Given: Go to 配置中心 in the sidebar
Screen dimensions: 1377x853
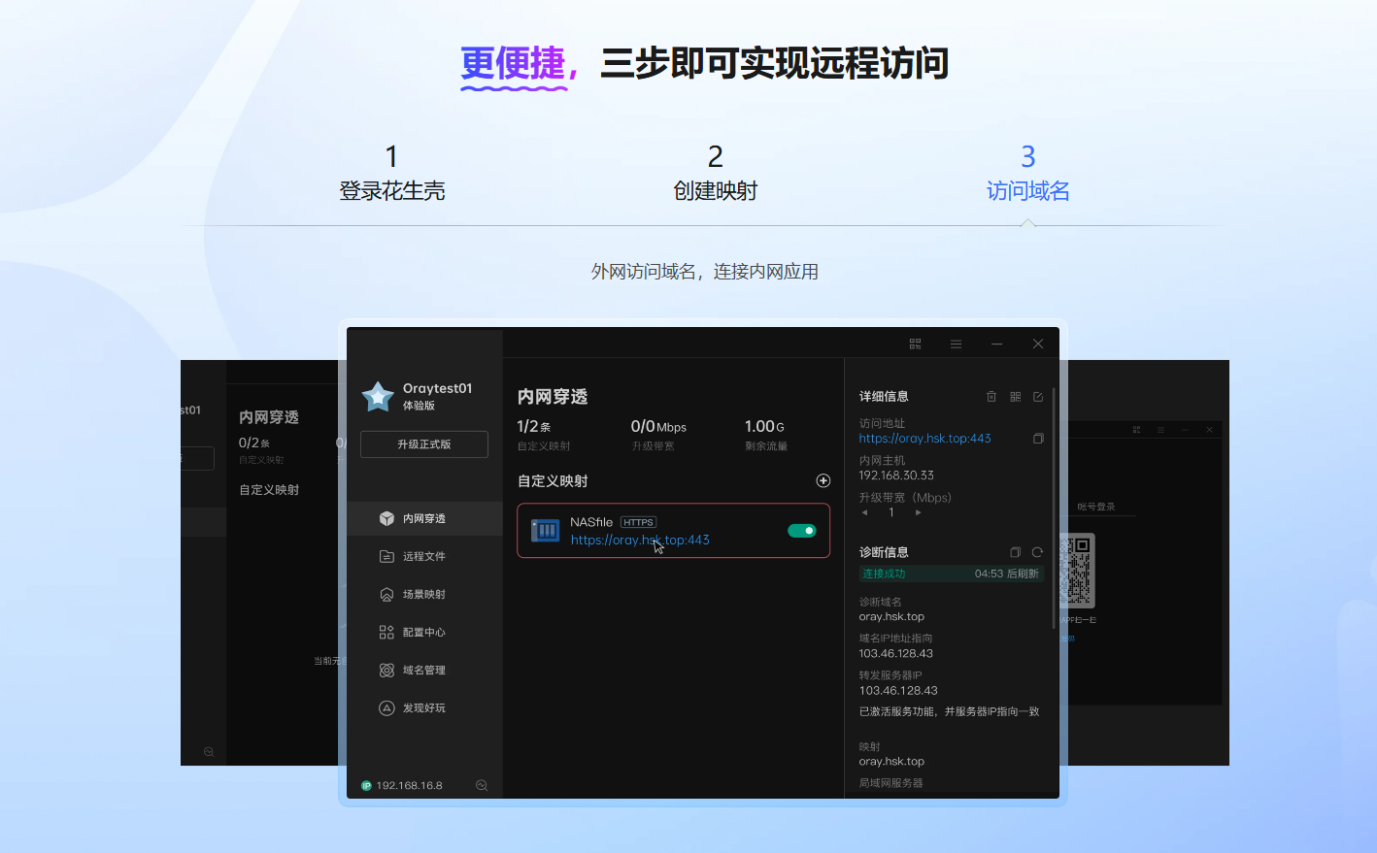Looking at the screenshot, I should coord(425,632).
